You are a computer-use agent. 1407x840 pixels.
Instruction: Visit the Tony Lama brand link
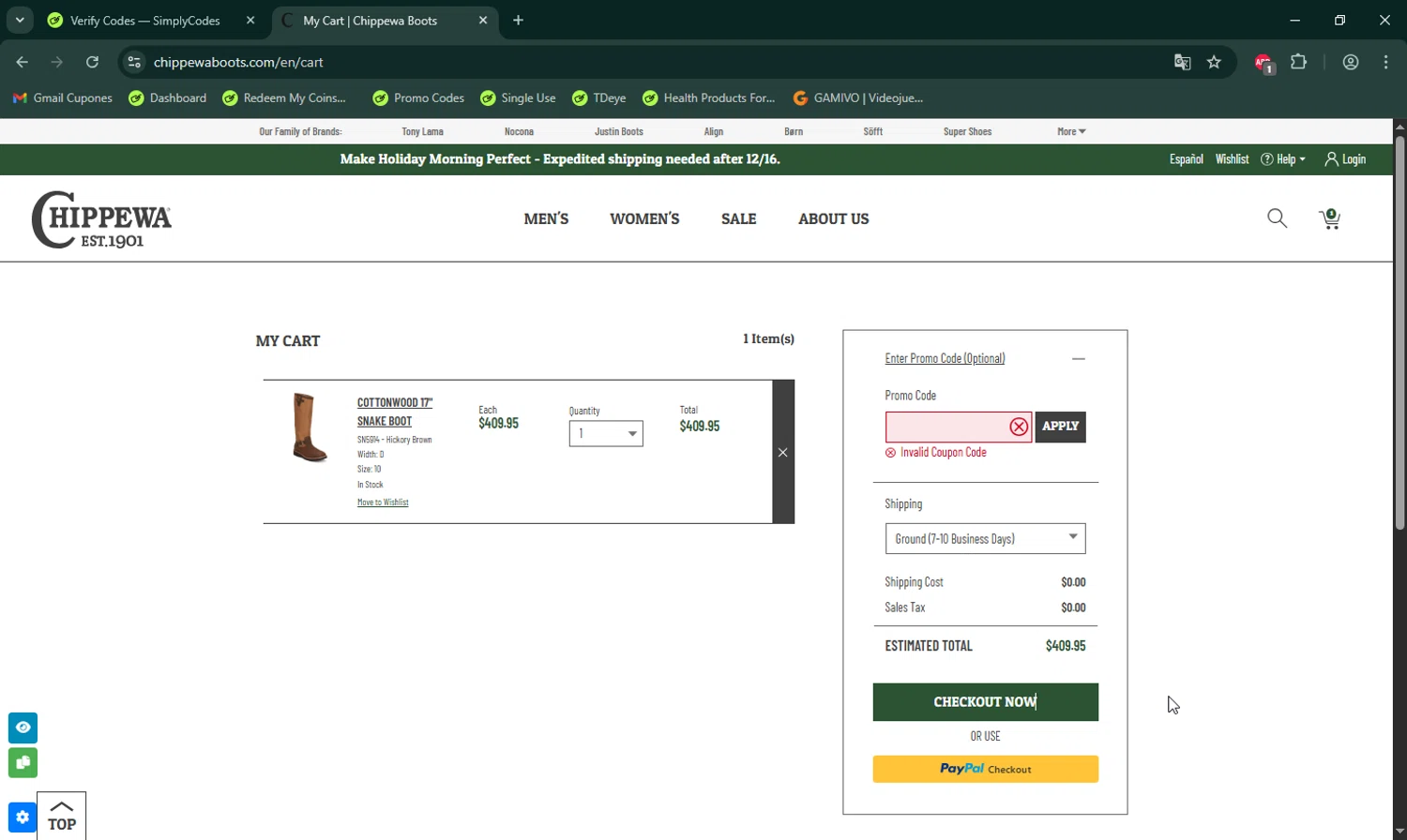point(422,131)
